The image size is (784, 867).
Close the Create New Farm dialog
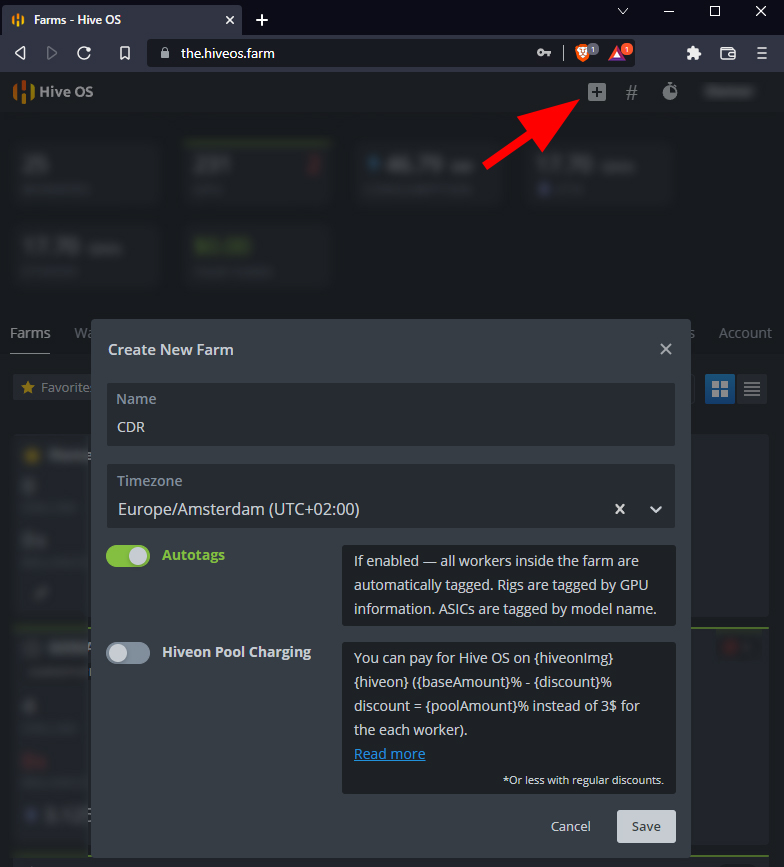[666, 349]
